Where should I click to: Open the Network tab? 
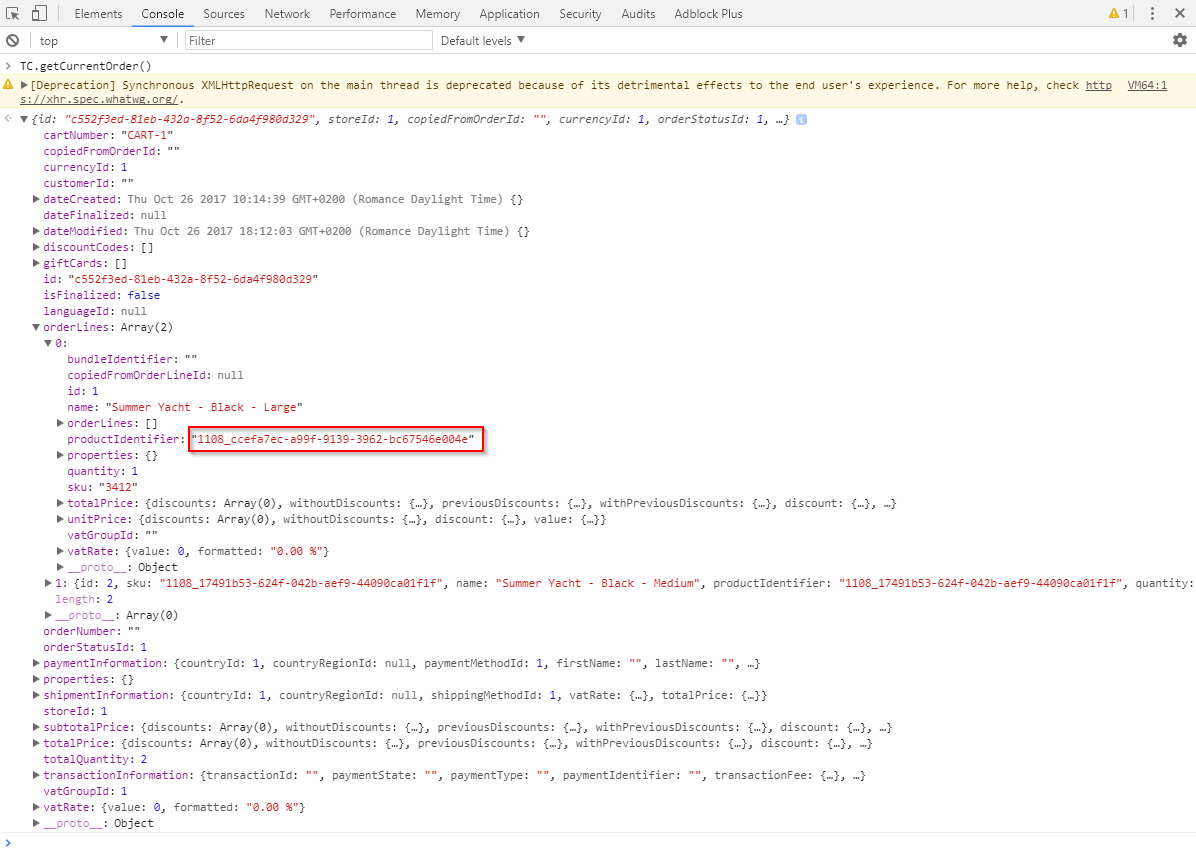pos(287,14)
